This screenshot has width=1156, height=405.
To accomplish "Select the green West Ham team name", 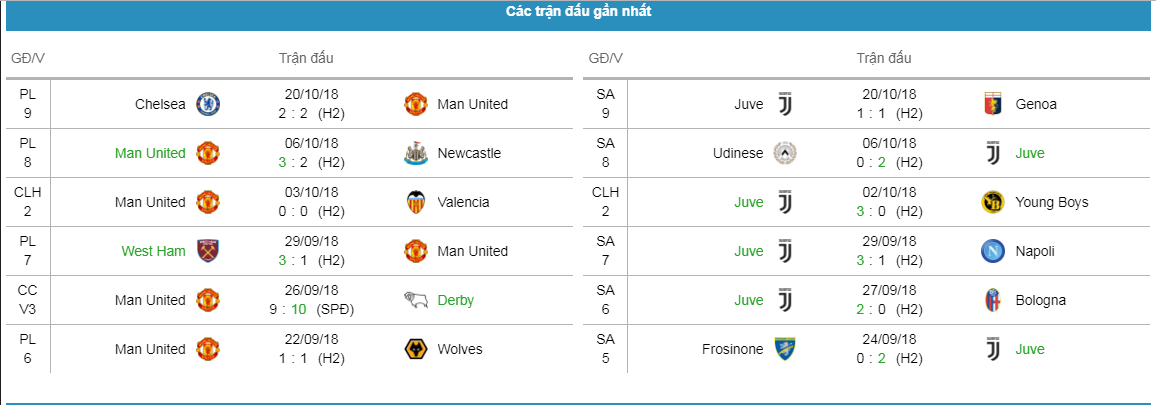I will click(x=153, y=252).
